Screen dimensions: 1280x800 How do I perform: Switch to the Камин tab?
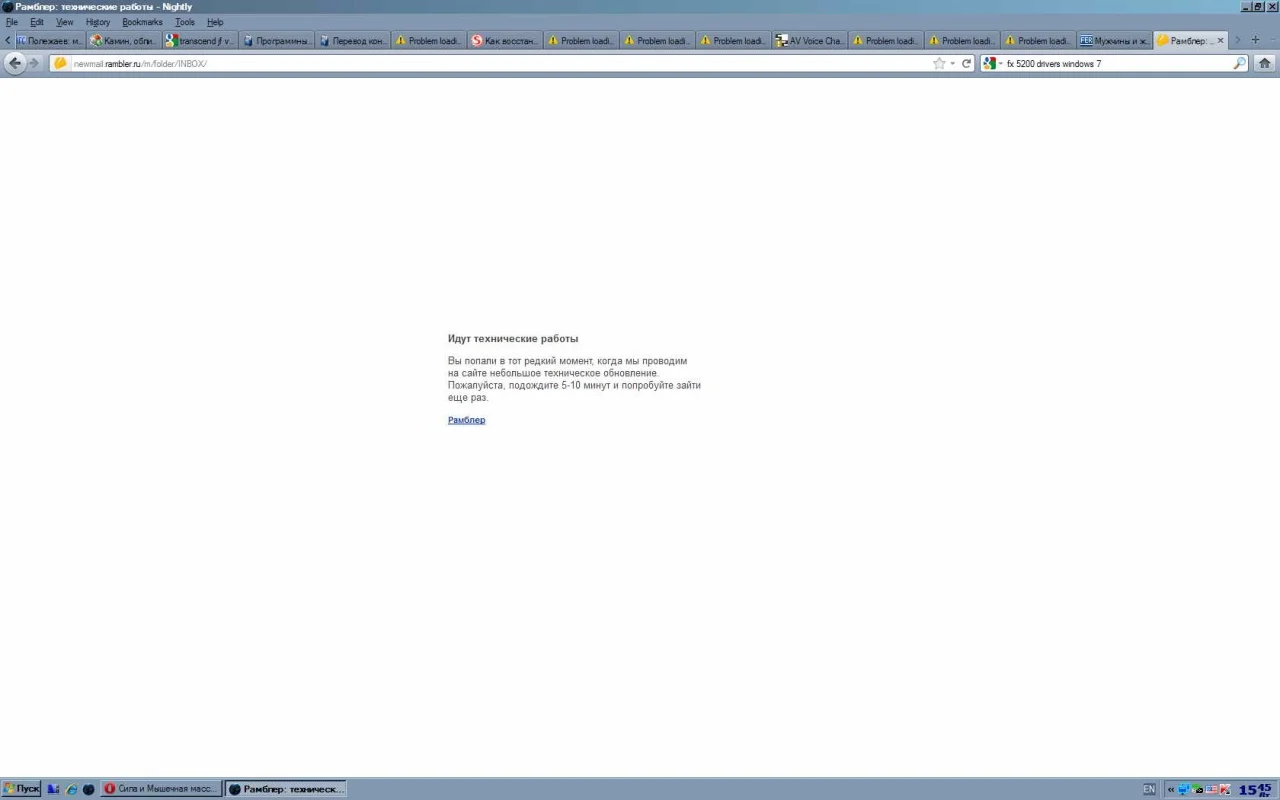click(x=124, y=41)
